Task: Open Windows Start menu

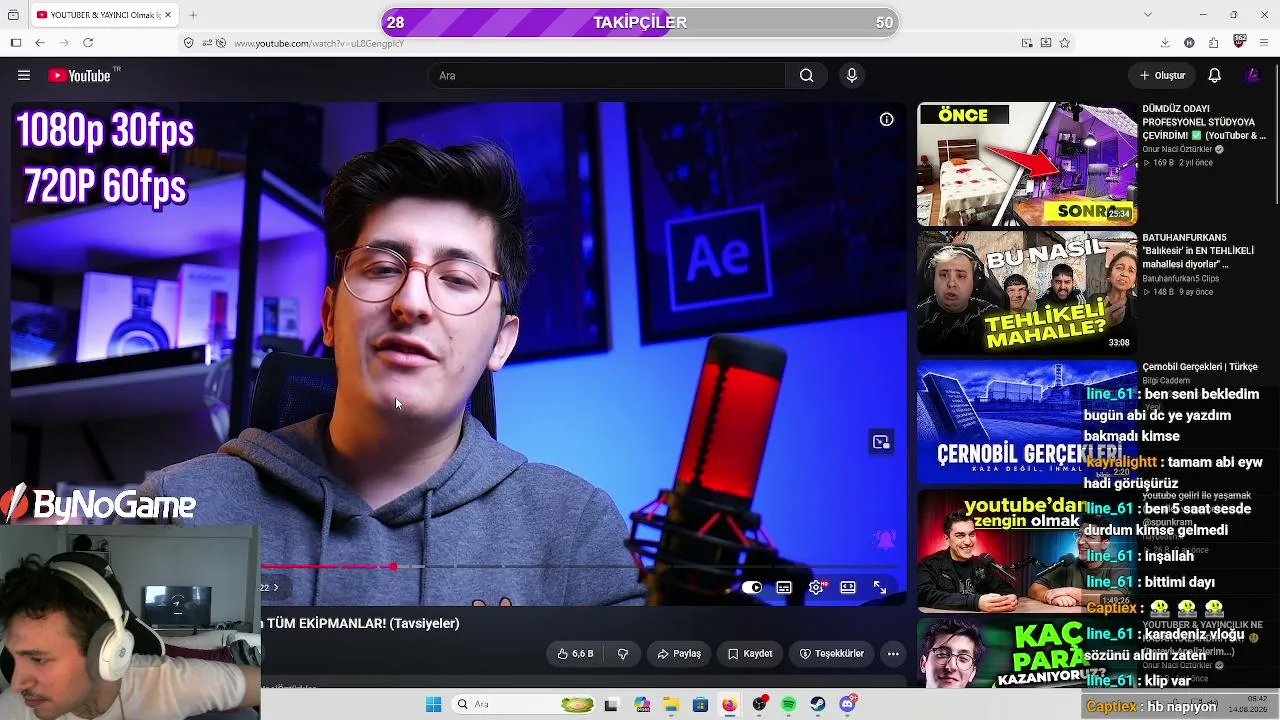Action: pyautogui.click(x=433, y=705)
